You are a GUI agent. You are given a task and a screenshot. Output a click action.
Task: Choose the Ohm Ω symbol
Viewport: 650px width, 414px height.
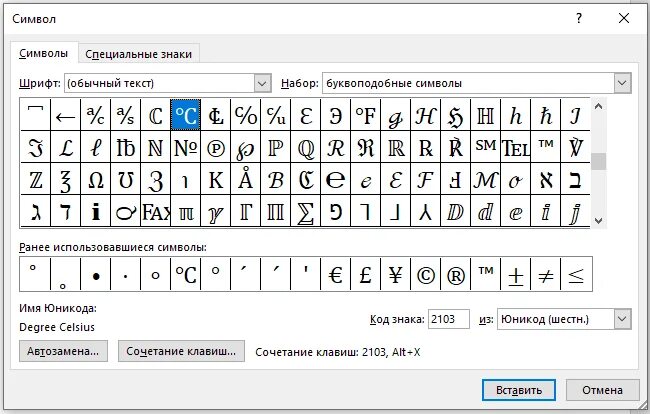coord(95,179)
